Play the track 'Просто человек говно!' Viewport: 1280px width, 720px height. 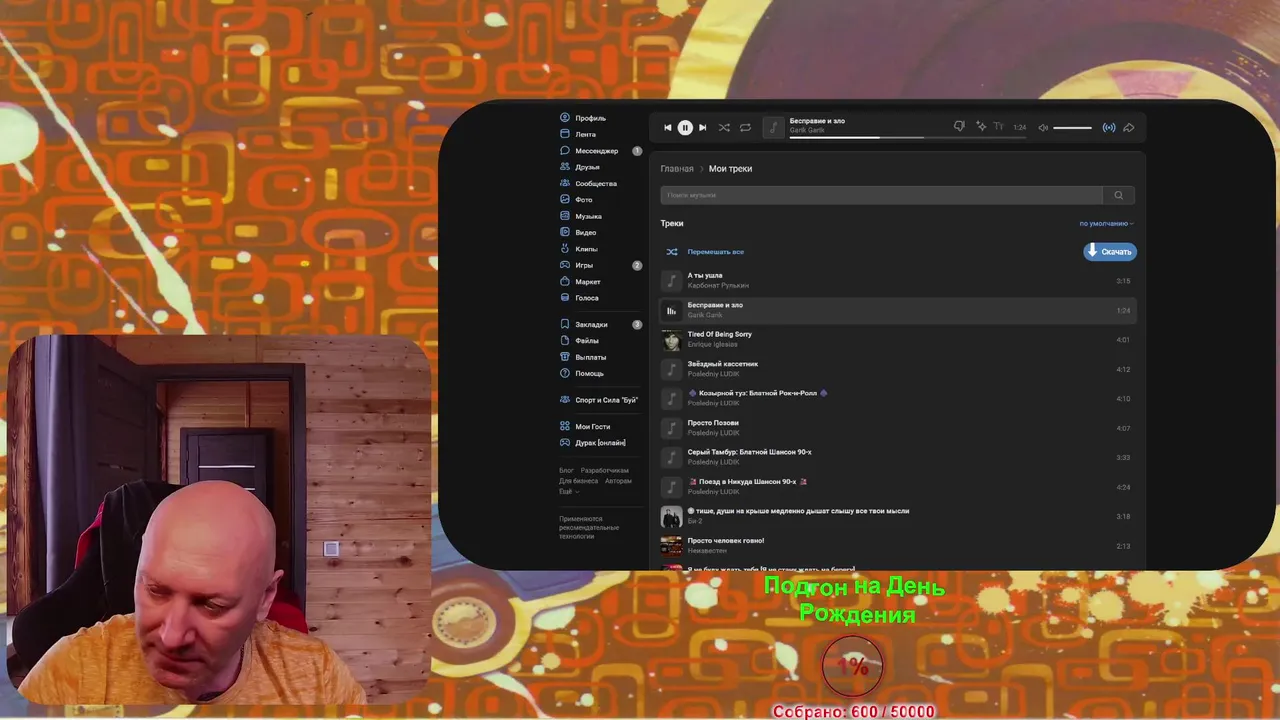897,546
